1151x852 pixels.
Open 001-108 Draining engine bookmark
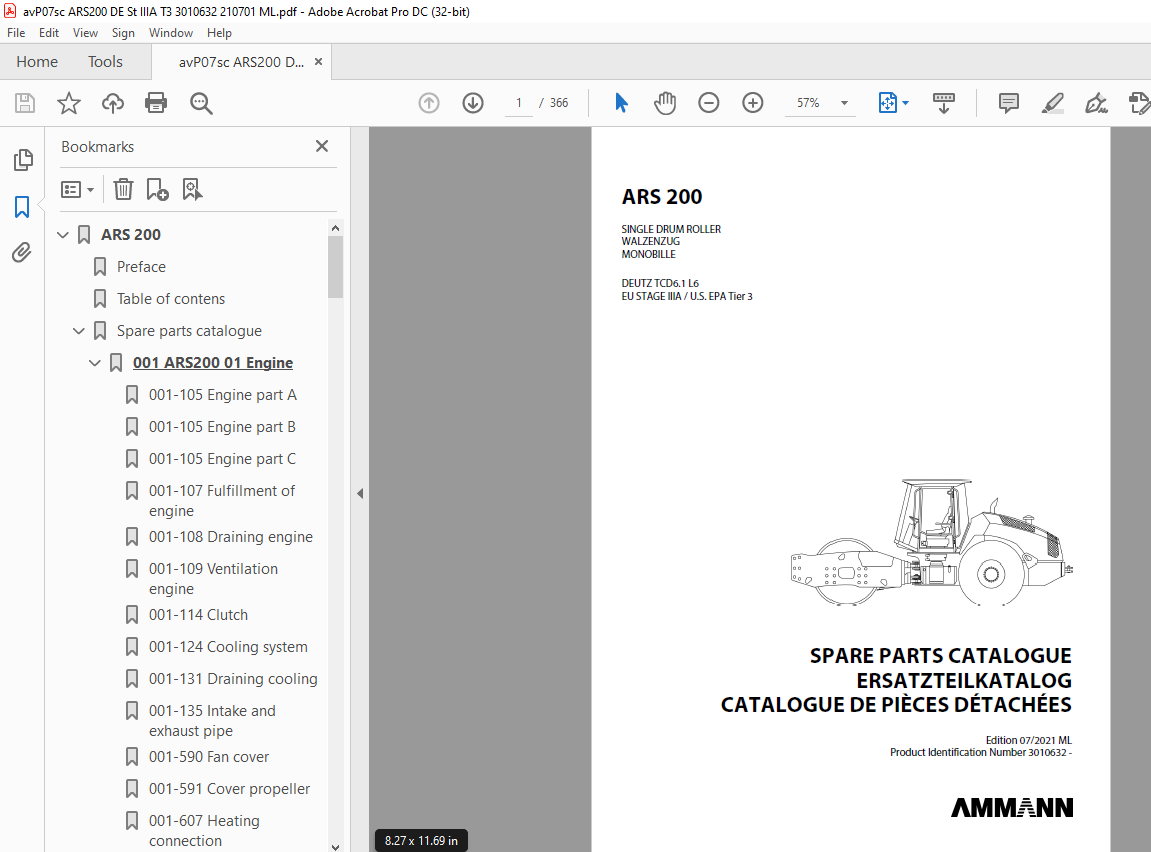click(x=230, y=537)
